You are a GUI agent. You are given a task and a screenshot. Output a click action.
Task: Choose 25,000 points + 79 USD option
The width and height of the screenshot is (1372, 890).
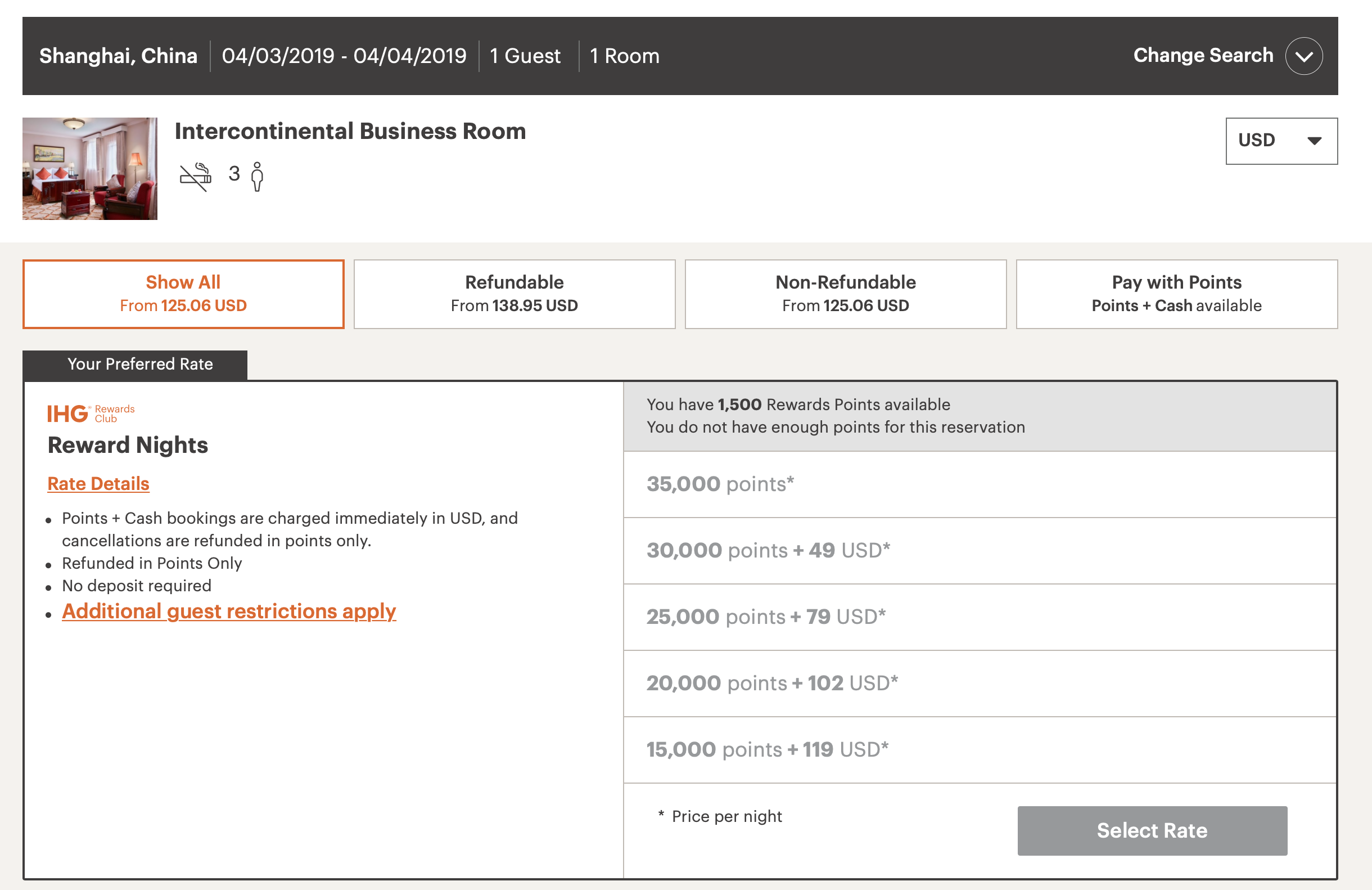[765, 617]
